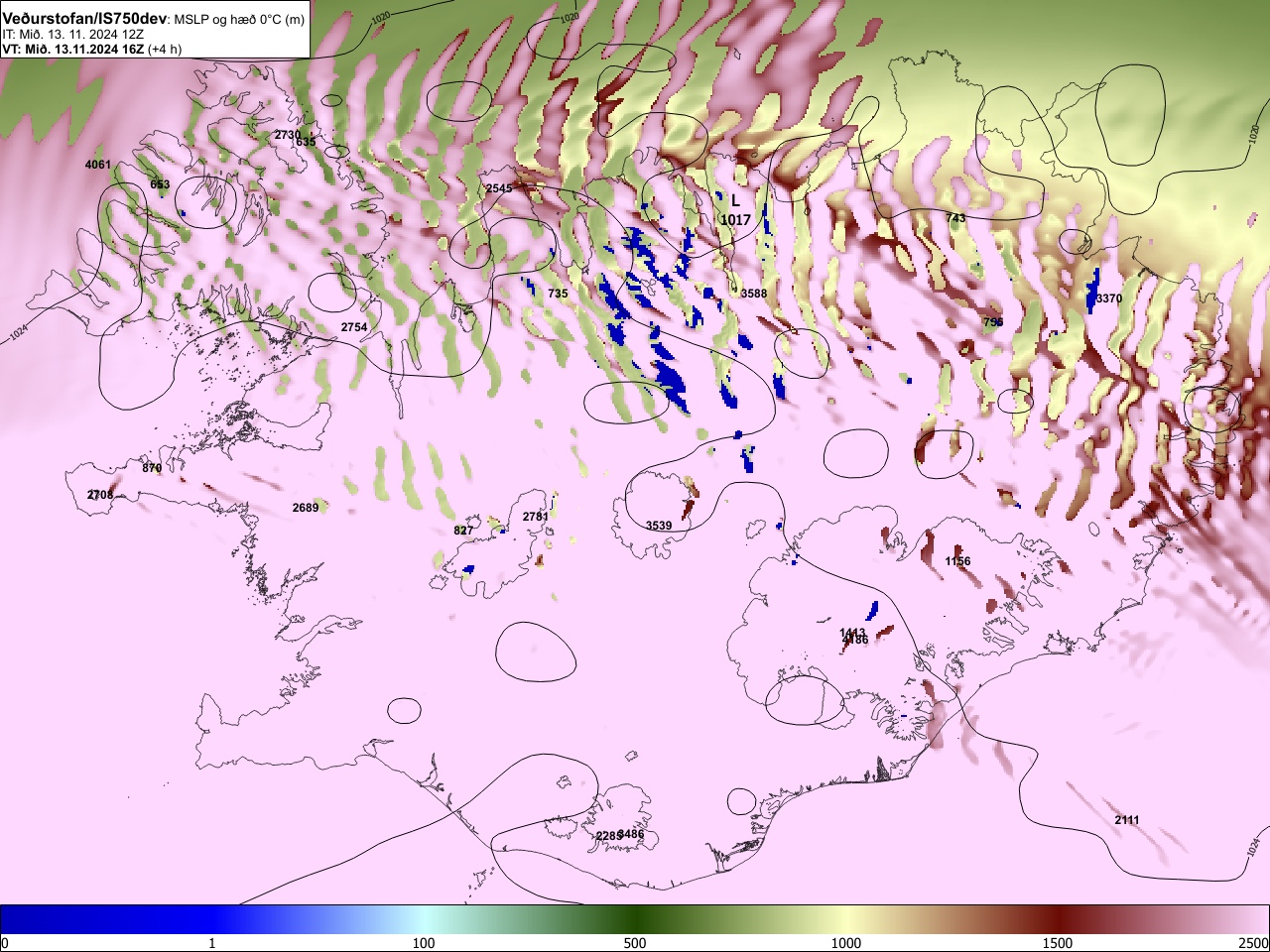This screenshot has width=1270, height=952.
Task: Select the colorbar tick label 500
Action: (635, 943)
